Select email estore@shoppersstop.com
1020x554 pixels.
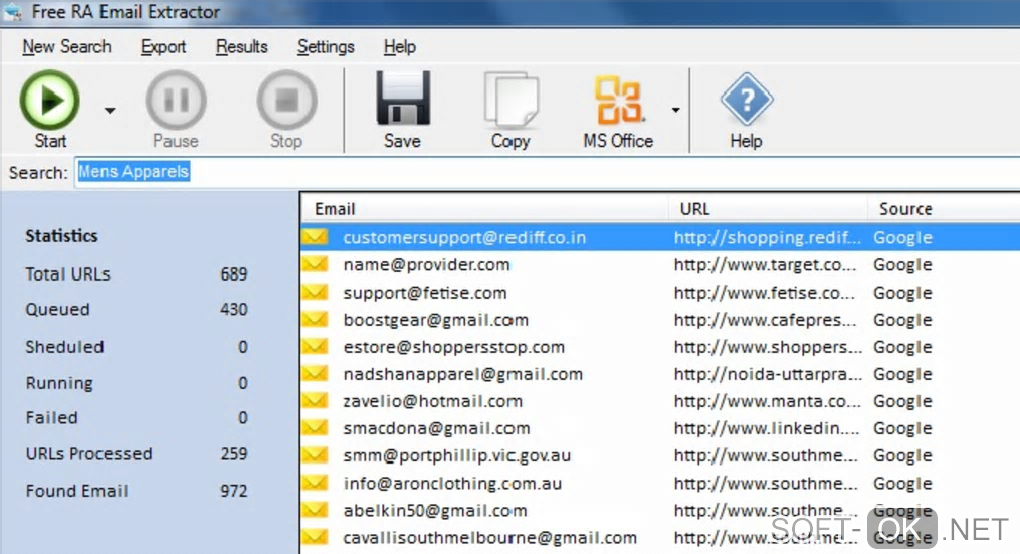[454, 347]
